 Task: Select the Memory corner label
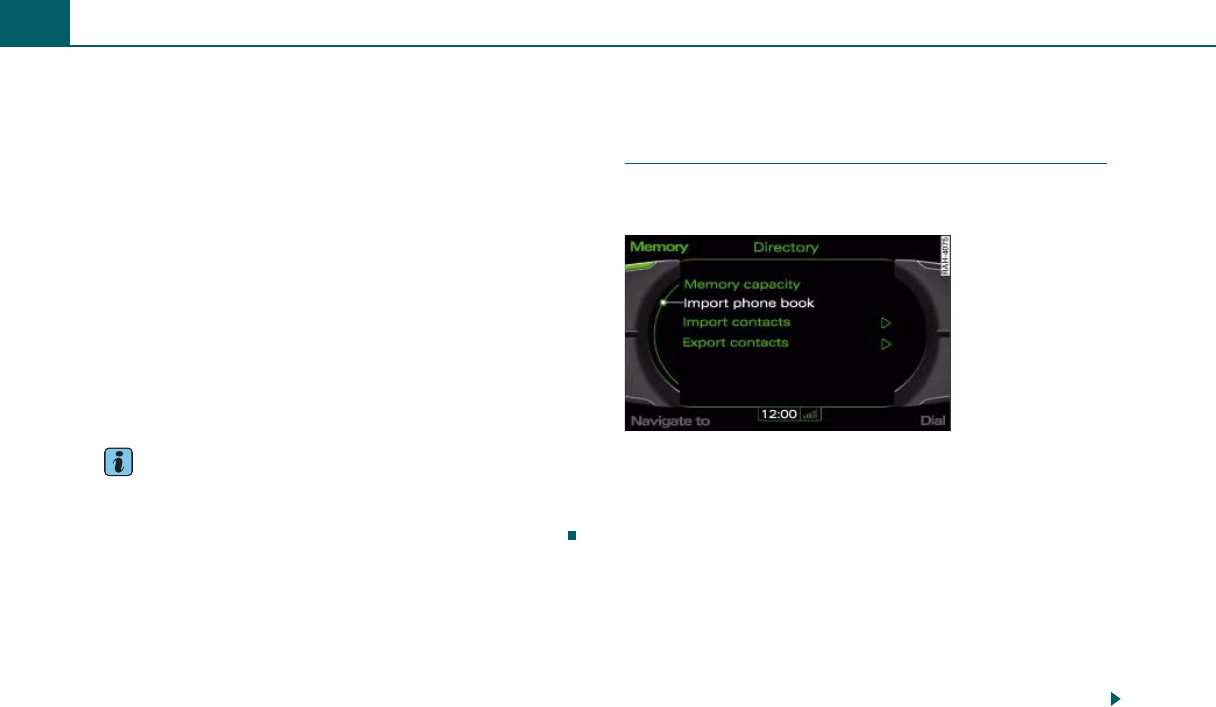click(659, 246)
